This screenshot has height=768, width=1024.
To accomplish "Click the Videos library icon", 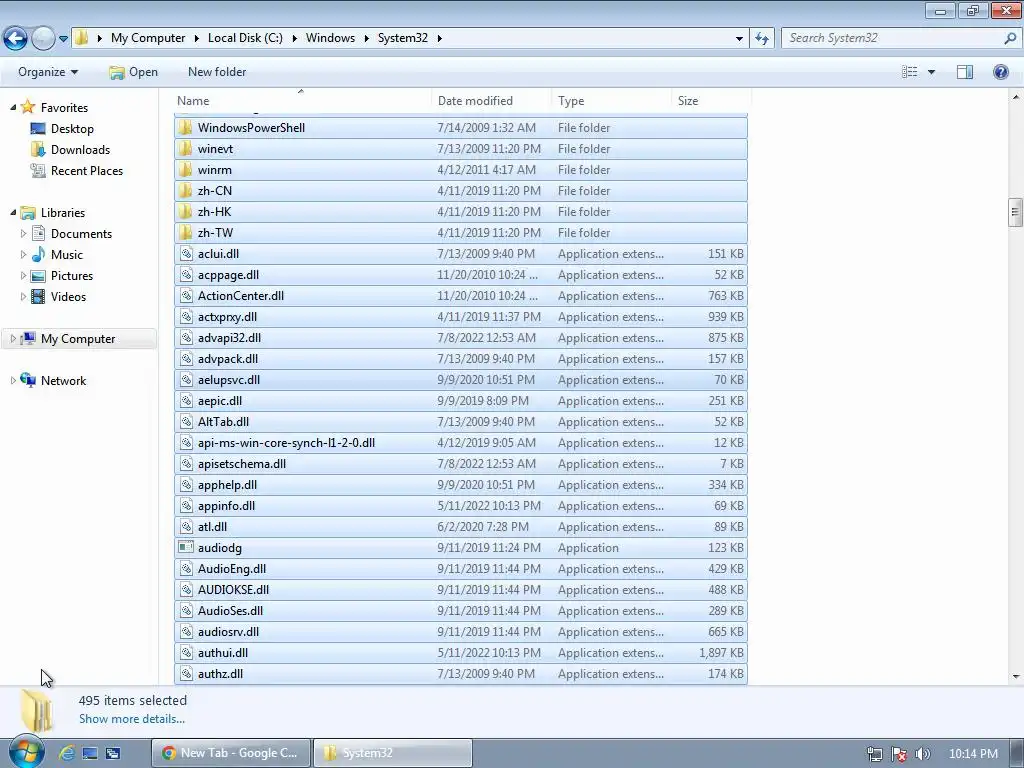I will 39,296.
